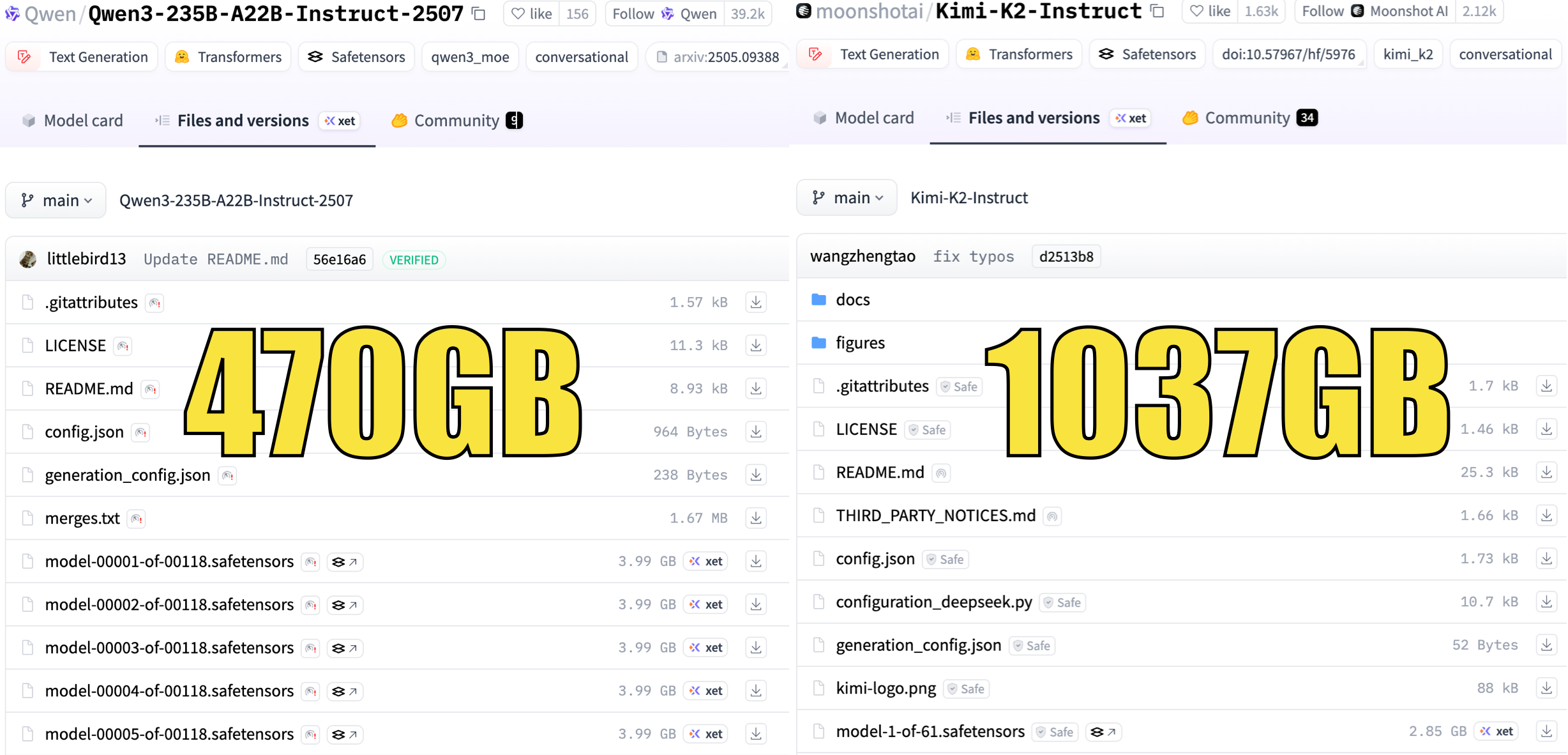Like the Qwen3-235B model
The height and width of the screenshot is (755, 1568).
pos(532,13)
